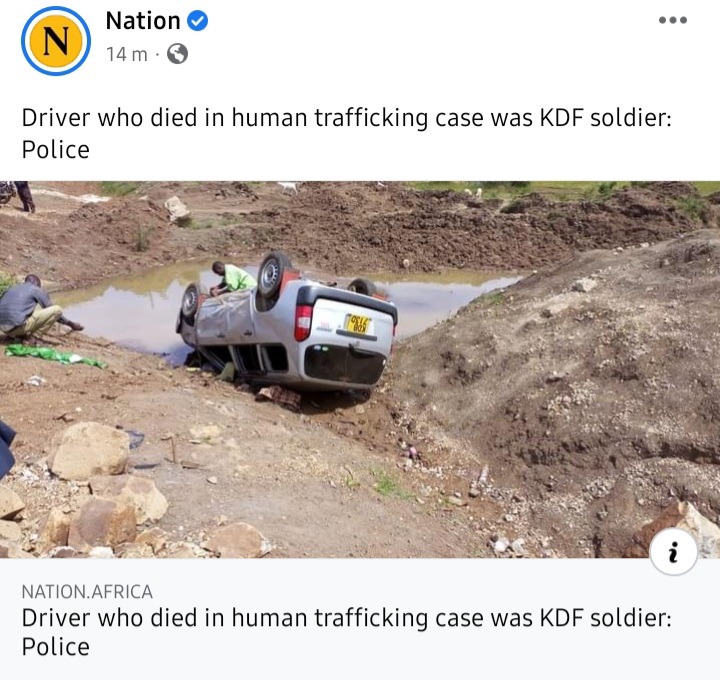Click the man in green shirt atop car

pyautogui.click(x=234, y=278)
